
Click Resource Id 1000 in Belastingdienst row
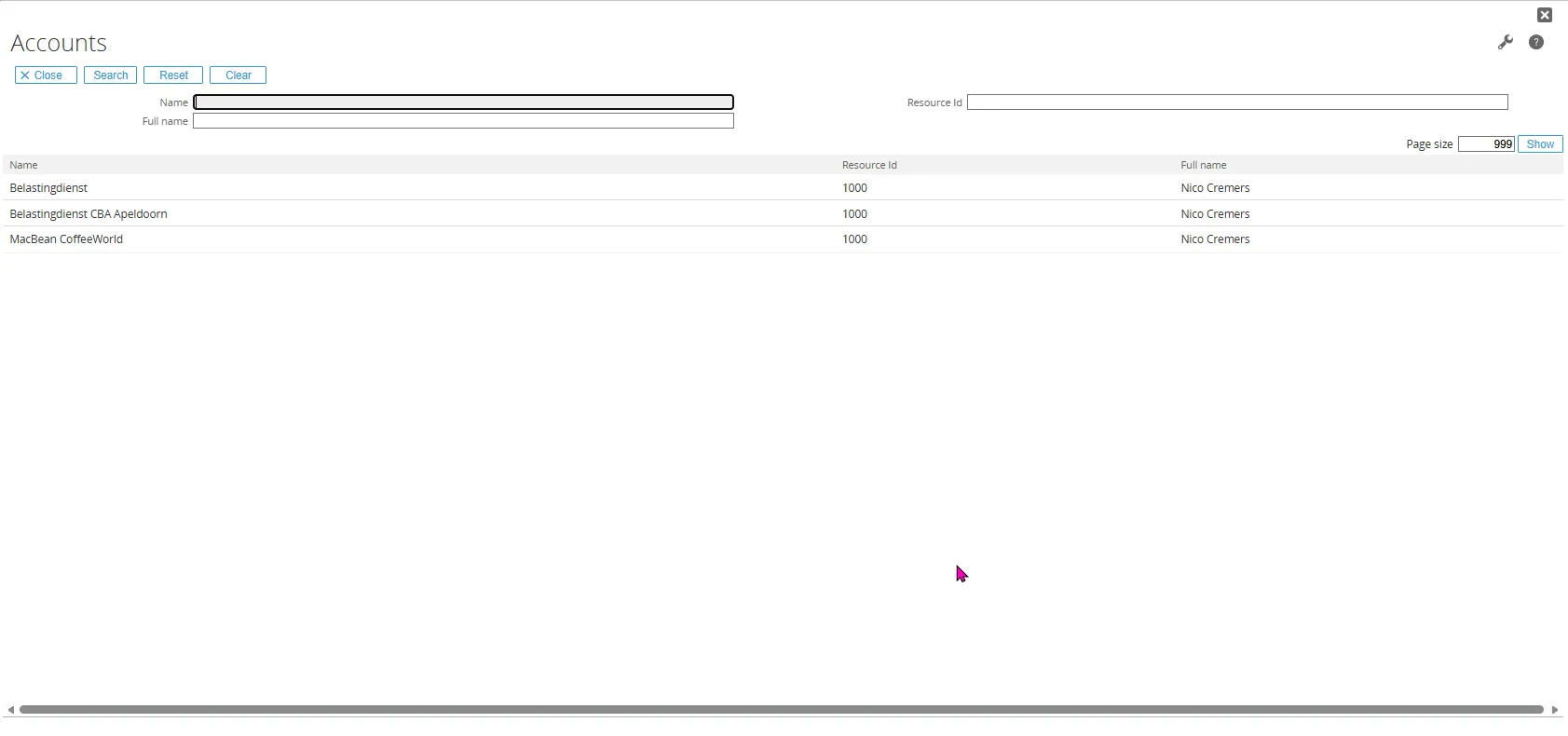coord(854,188)
